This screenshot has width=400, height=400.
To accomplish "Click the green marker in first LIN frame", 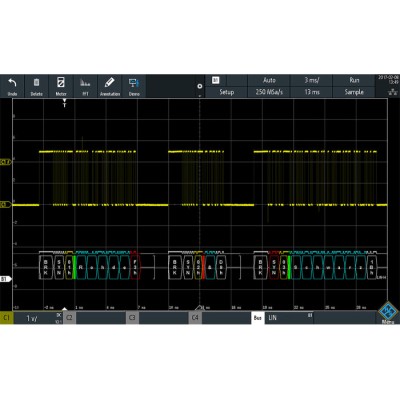I will pos(74,267).
